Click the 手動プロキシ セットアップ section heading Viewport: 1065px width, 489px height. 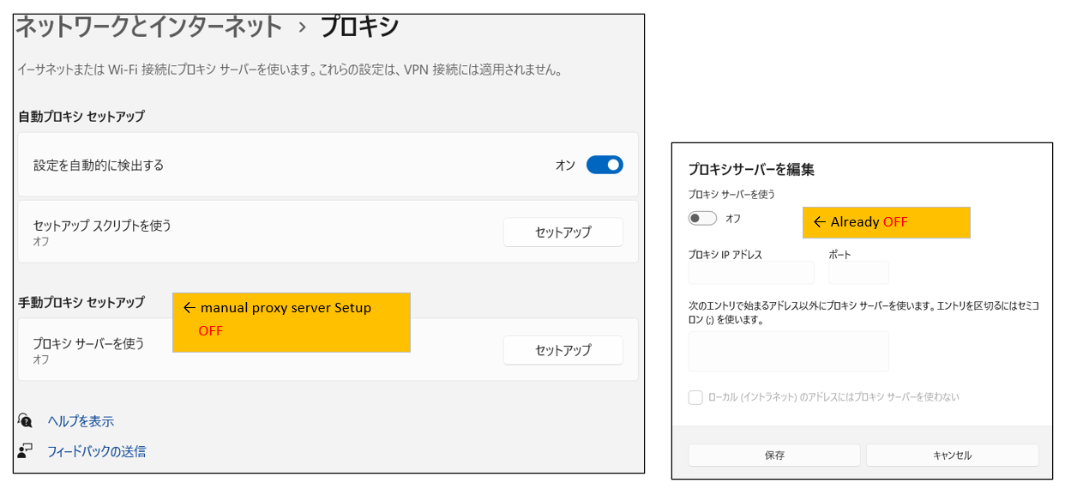coord(81,302)
